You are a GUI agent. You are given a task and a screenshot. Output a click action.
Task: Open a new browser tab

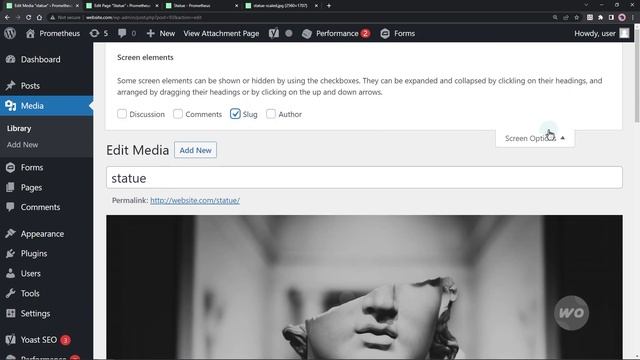[x=329, y=6]
